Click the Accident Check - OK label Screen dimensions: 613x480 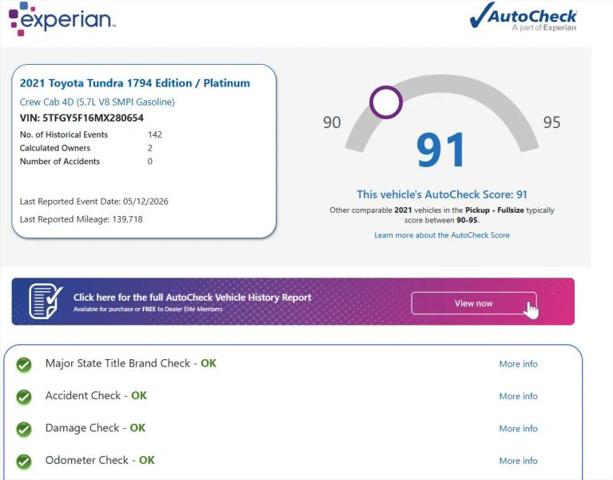96,396
